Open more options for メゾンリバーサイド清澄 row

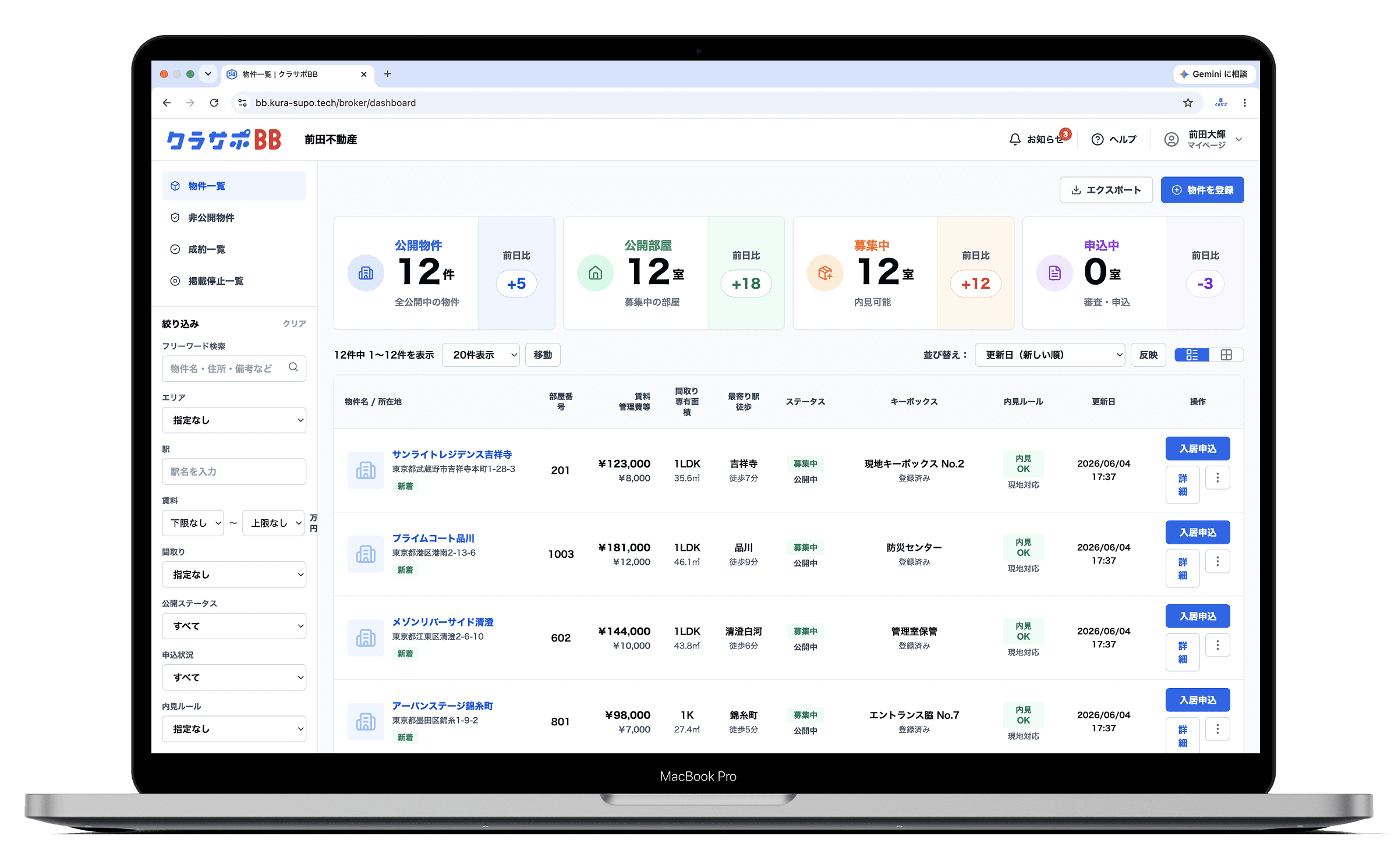[1218, 646]
